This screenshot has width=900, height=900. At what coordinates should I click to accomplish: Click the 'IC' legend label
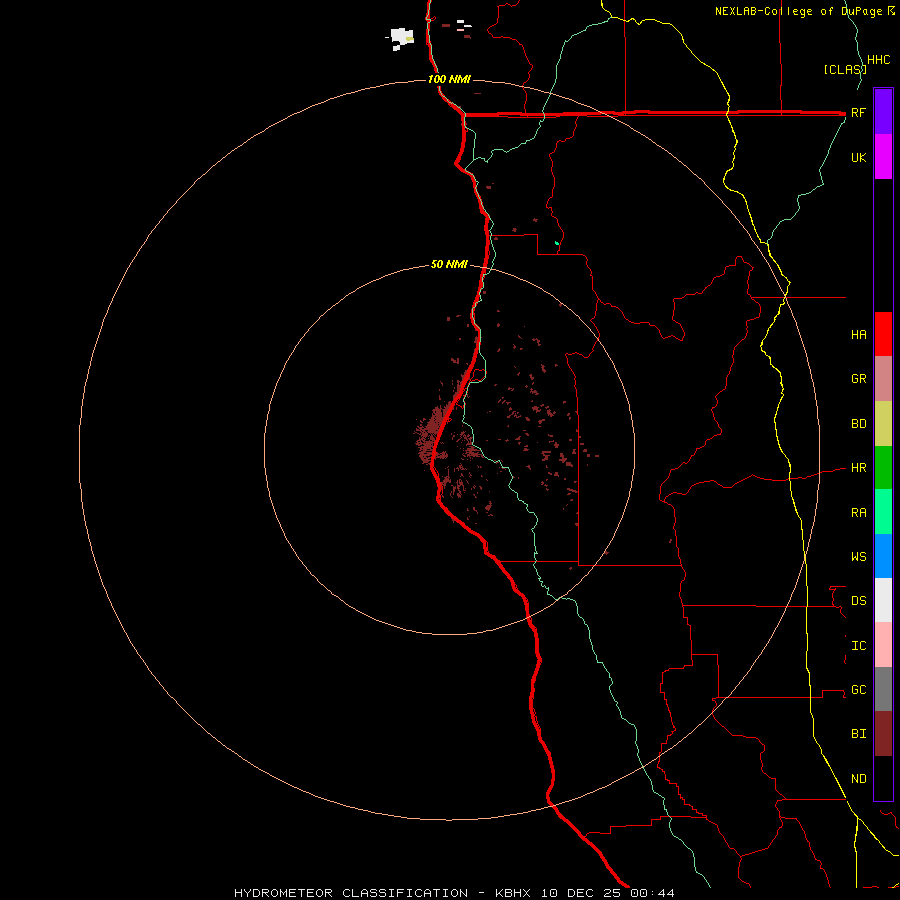pyautogui.click(x=859, y=646)
